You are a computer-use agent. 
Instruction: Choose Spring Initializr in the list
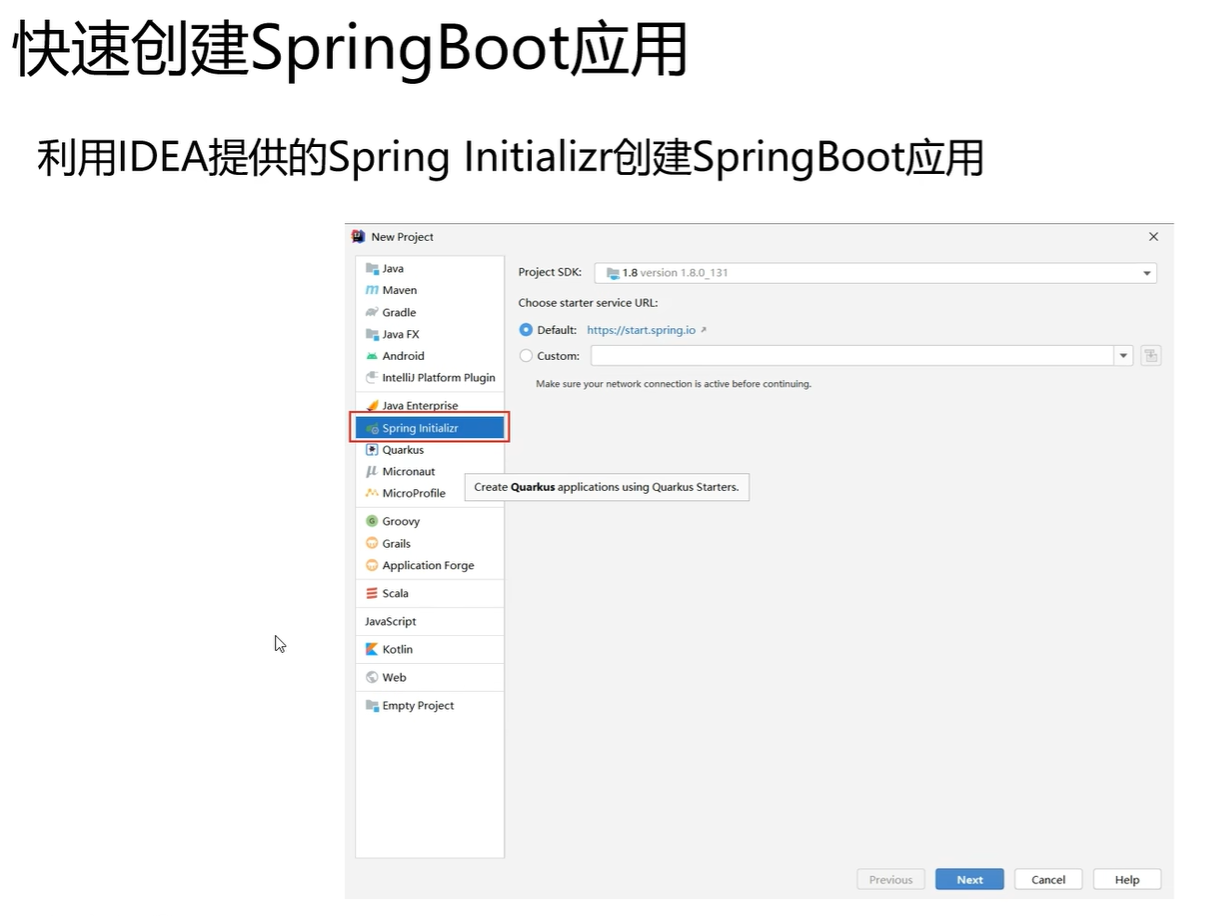tap(430, 428)
